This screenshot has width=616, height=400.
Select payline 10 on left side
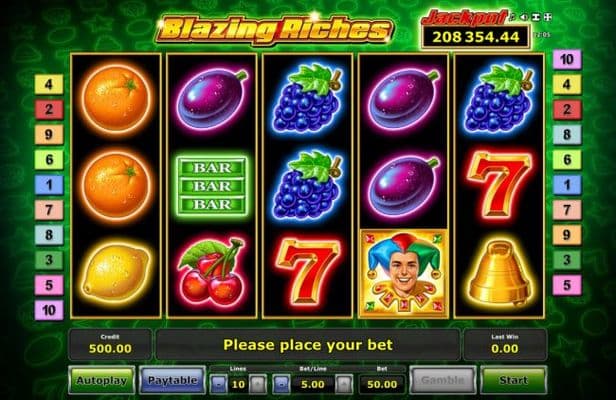pyautogui.click(x=49, y=310)
